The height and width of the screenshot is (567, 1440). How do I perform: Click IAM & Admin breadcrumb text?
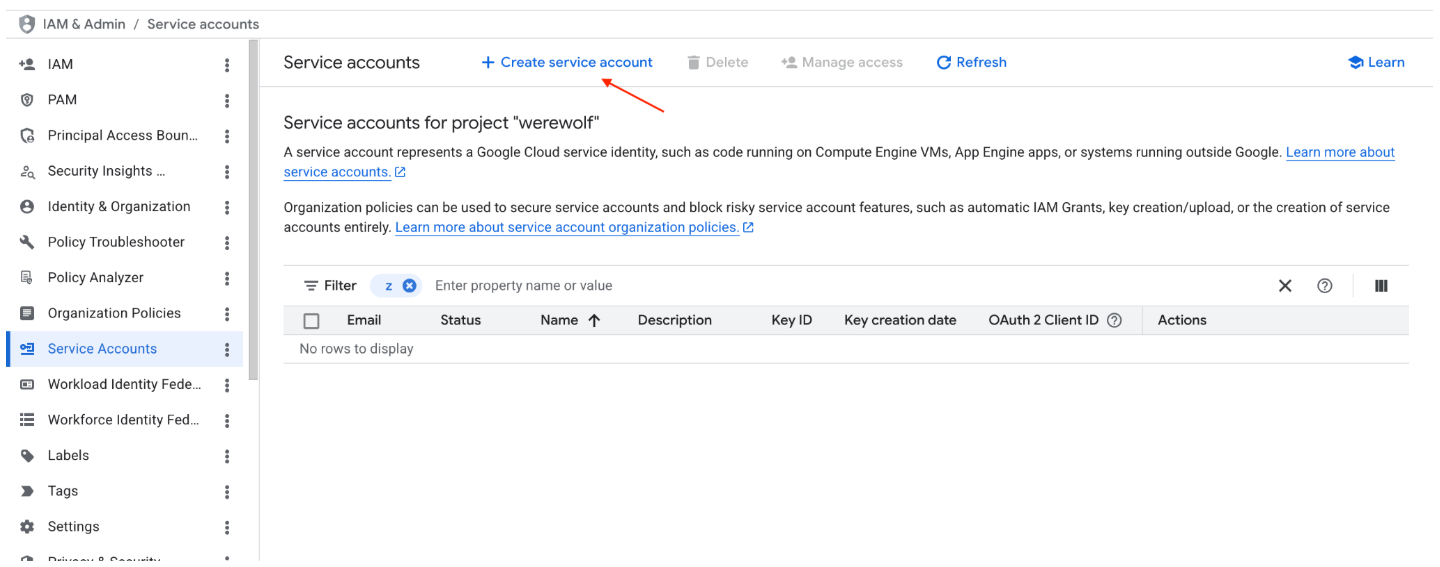point(84,24)
